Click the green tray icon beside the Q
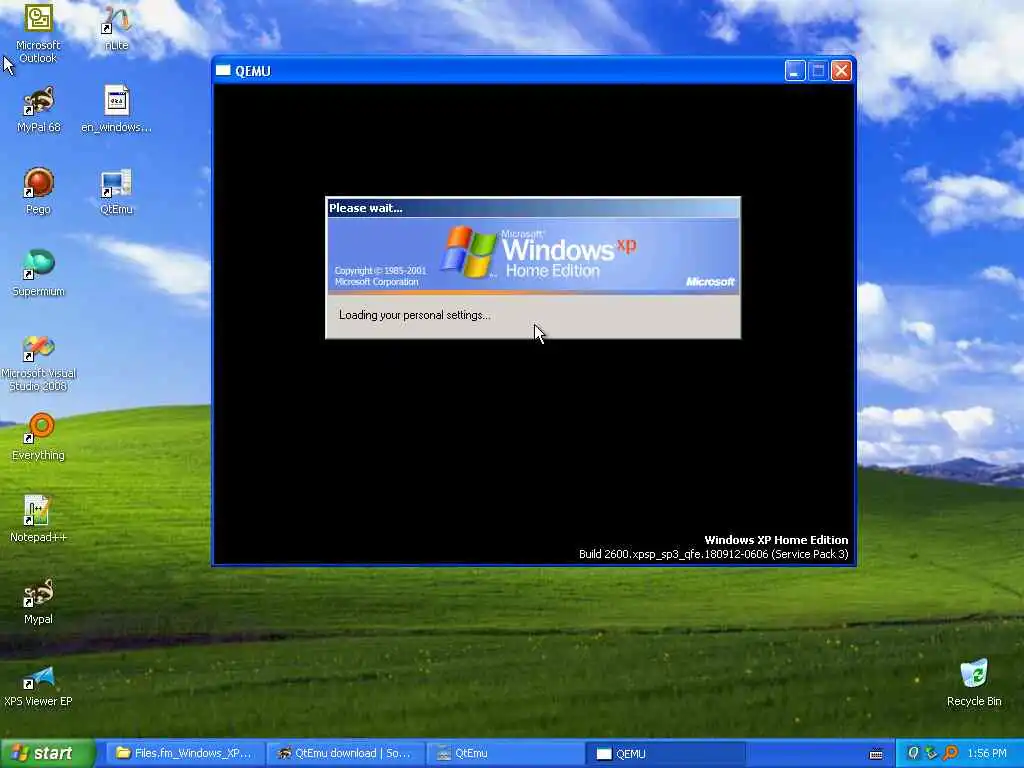Viewport: 1024px width, 768px height. coord(931,753)
